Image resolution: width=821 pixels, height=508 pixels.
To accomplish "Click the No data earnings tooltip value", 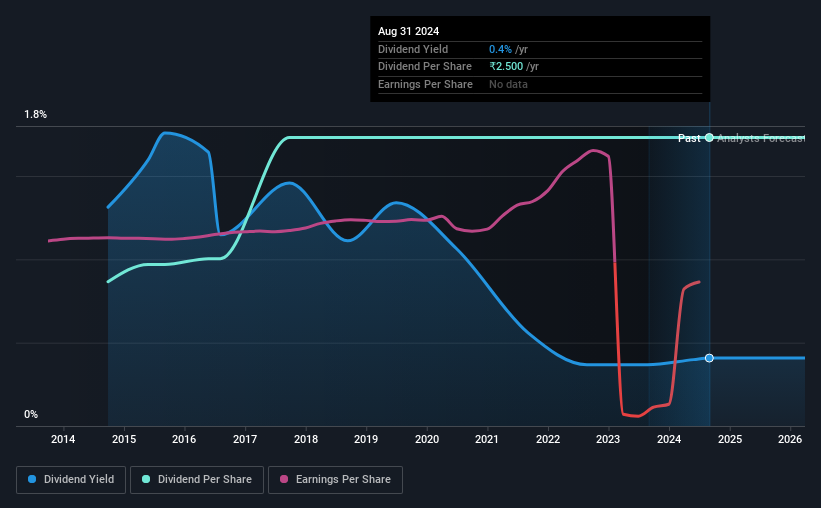I will [x=508, y=84].
